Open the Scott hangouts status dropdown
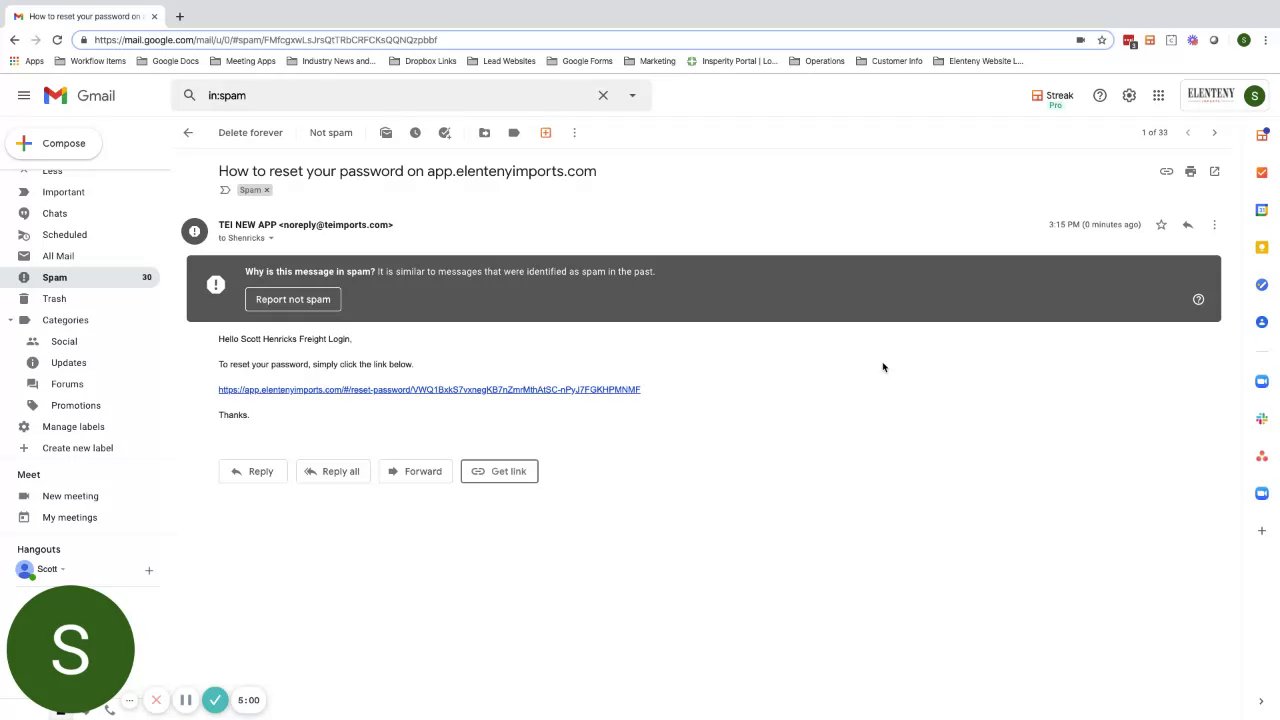This screenshot has height=720, width=1280. click(63, 569)
